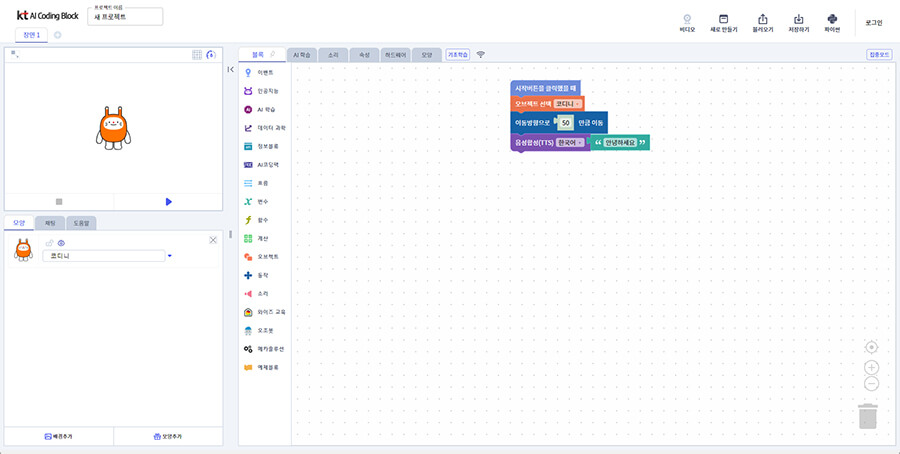Switch to the 채팅 tab
This screenshot has width=900, height=454.
[50, 223]
